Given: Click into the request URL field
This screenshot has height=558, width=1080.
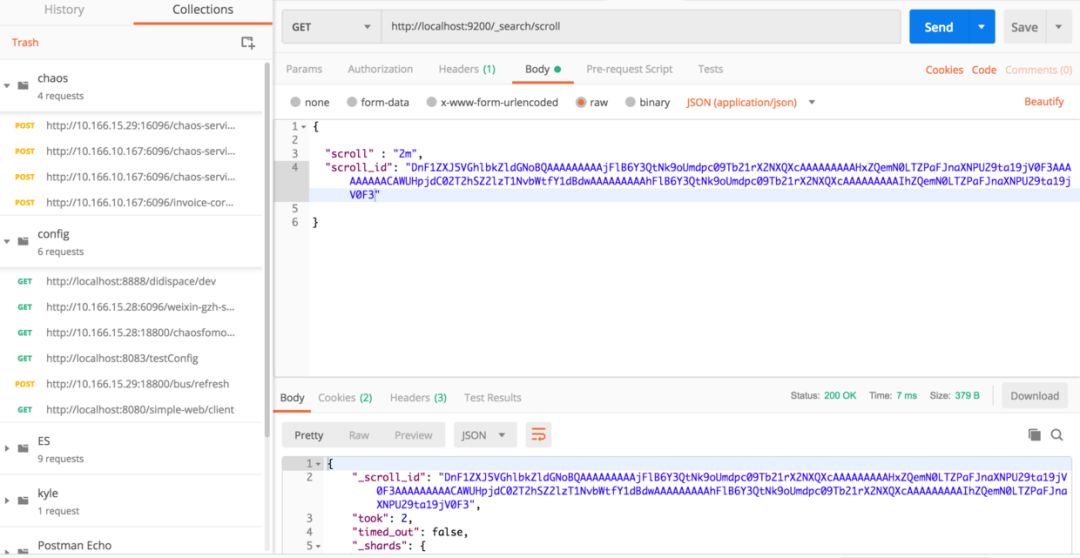Looking at the screenshot, I should (x=640, y=27).
